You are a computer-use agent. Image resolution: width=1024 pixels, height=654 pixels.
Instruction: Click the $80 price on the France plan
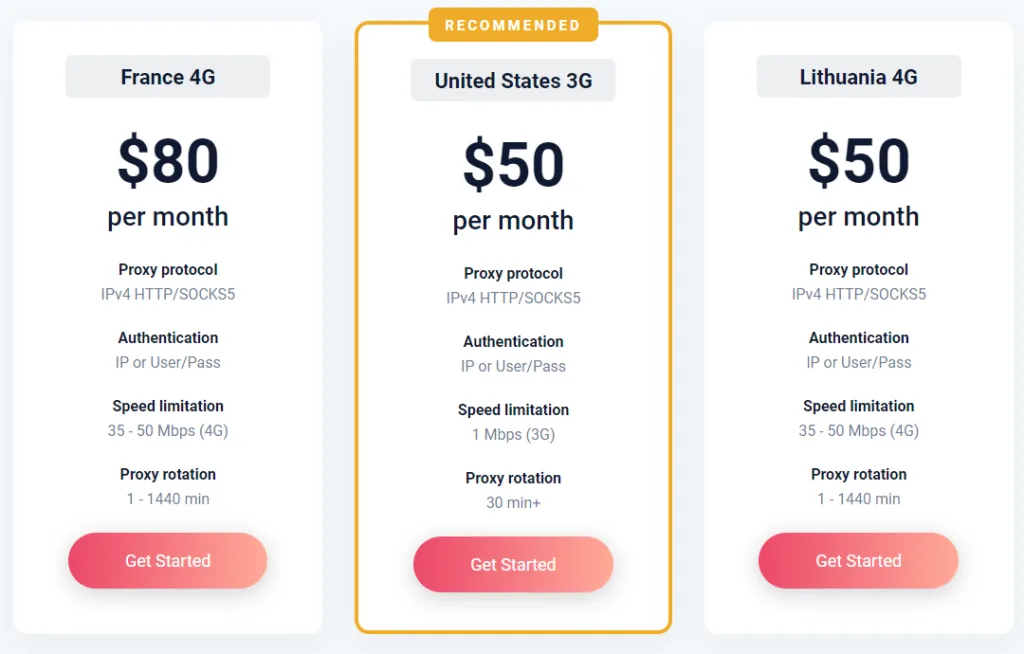[x=168, y=161]
